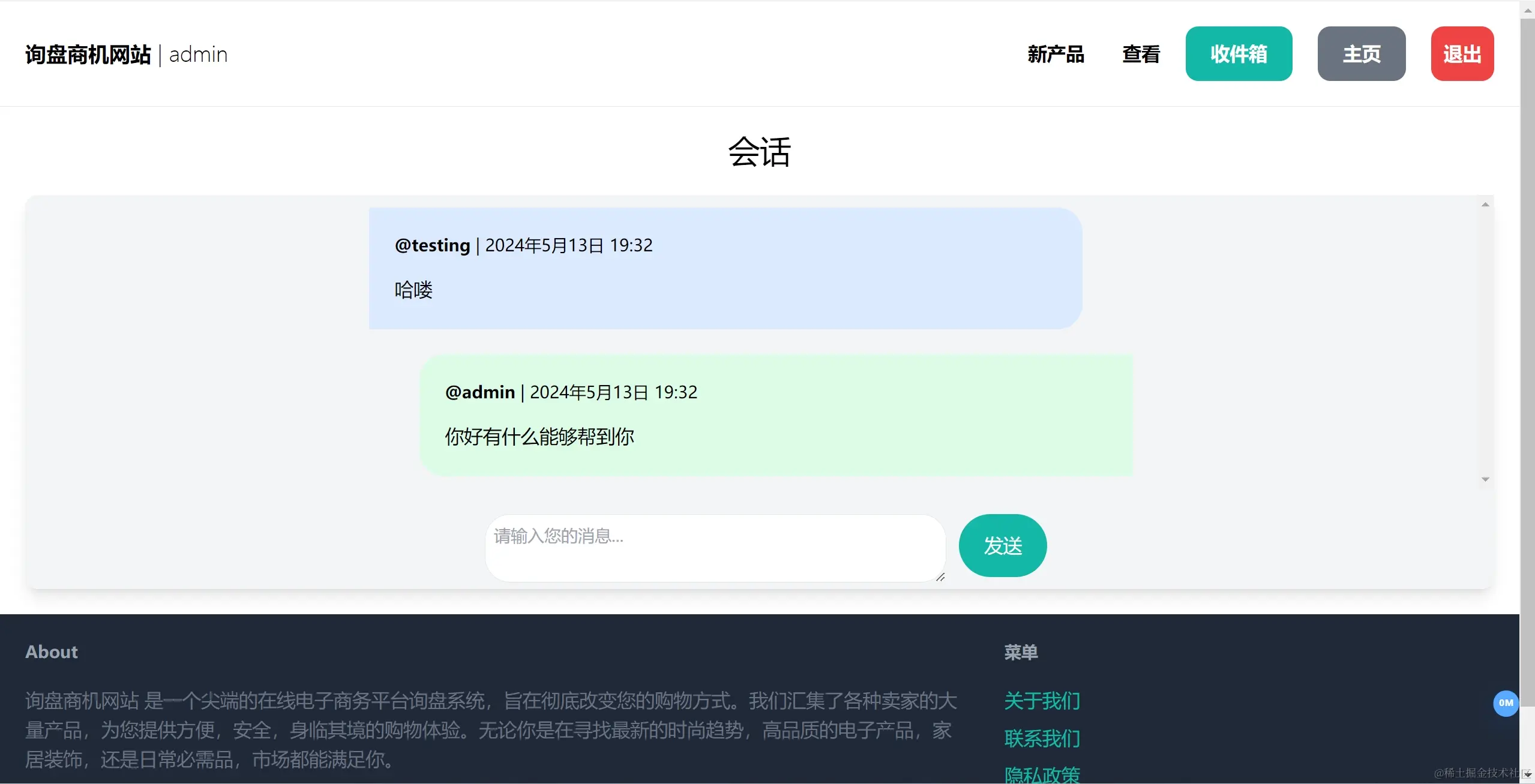Image resolution: width=1535 pixels, height=784 pixels.
Task: Click the blue OM floating badge
Action: (x=1505, y=703)
